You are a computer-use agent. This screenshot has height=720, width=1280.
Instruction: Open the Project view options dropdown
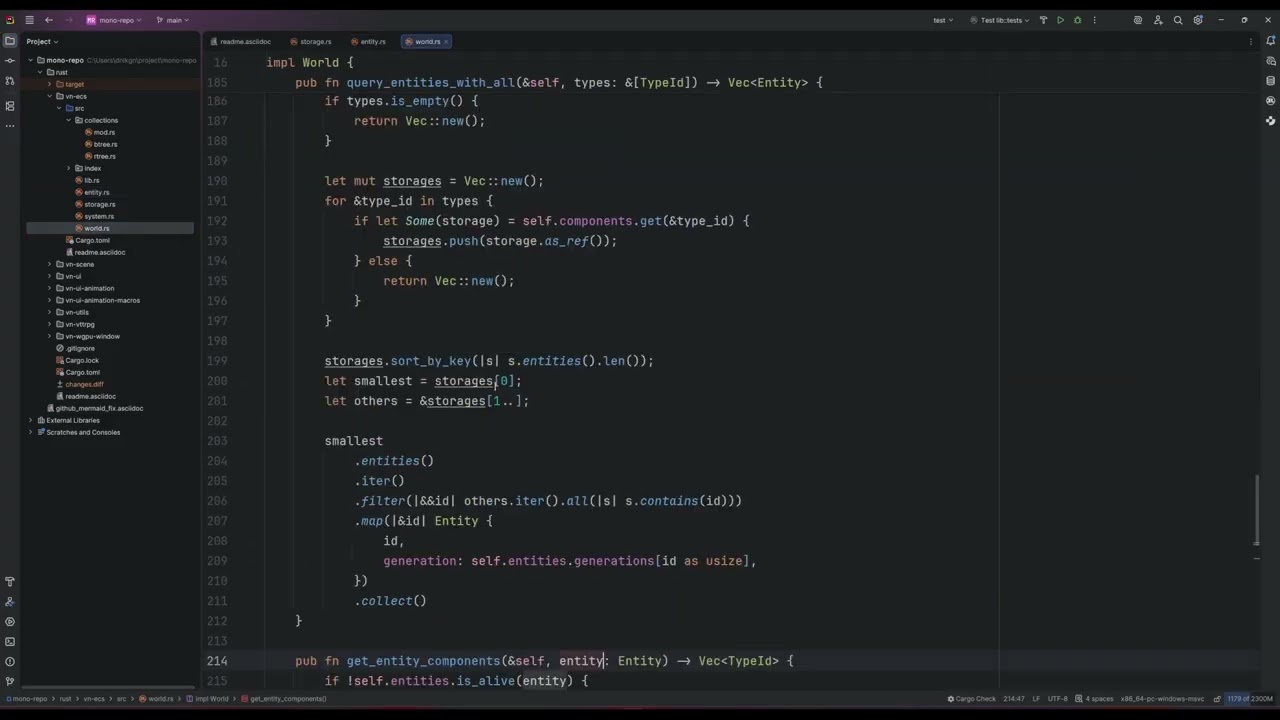coord(42,41)
